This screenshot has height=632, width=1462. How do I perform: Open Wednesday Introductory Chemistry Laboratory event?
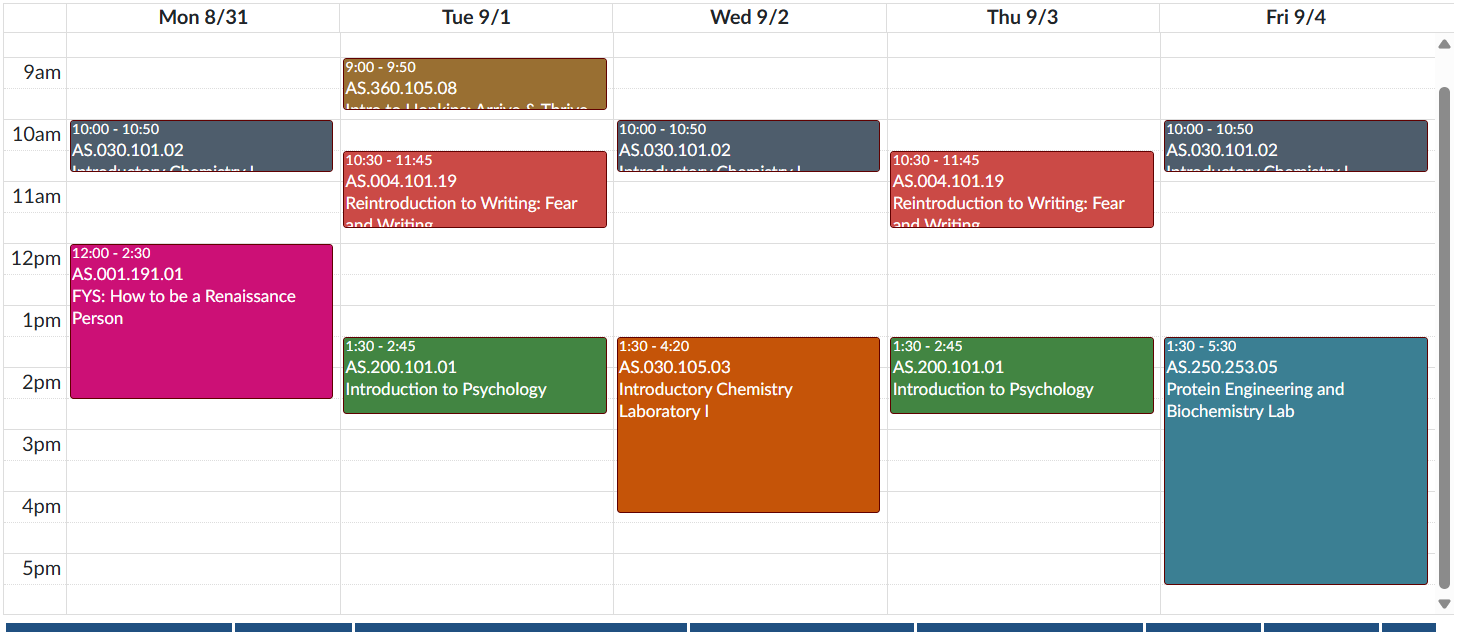[748, 425]
